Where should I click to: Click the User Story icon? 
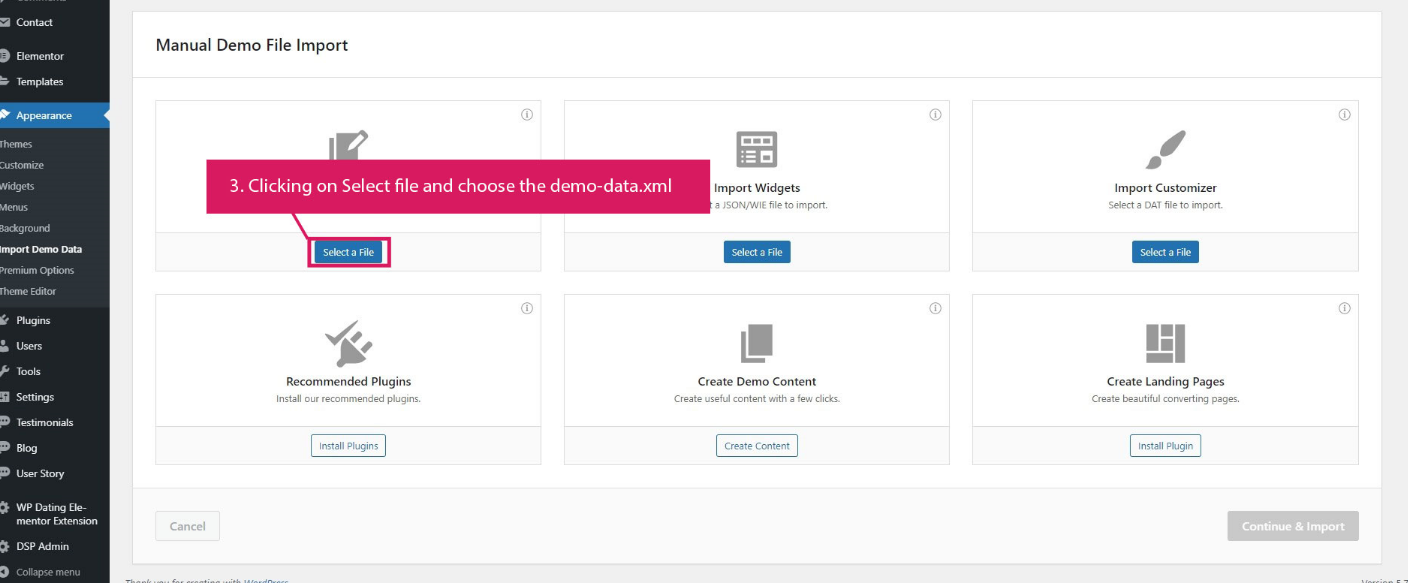(x=4, y=473)
